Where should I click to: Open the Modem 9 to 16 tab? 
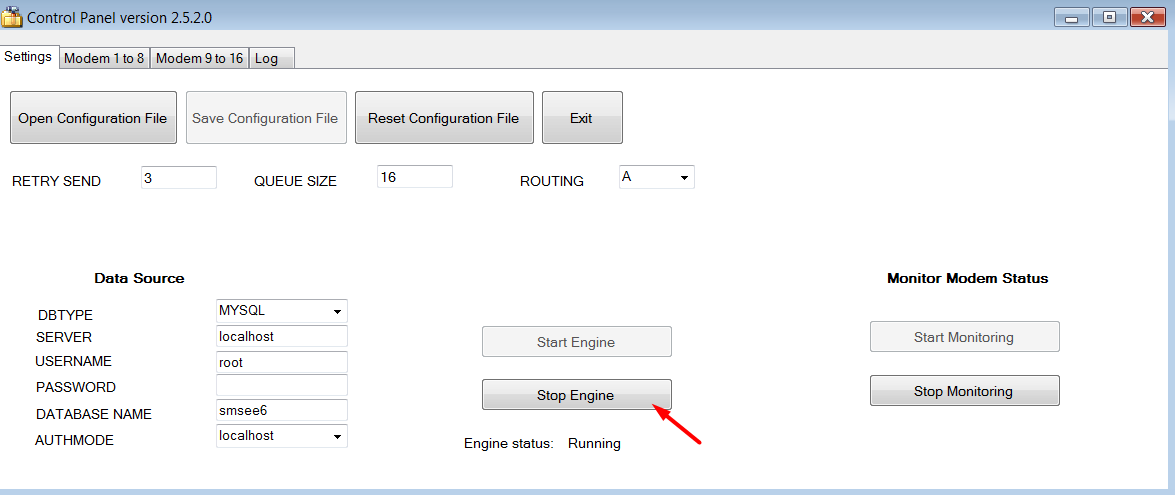(199, 59)
